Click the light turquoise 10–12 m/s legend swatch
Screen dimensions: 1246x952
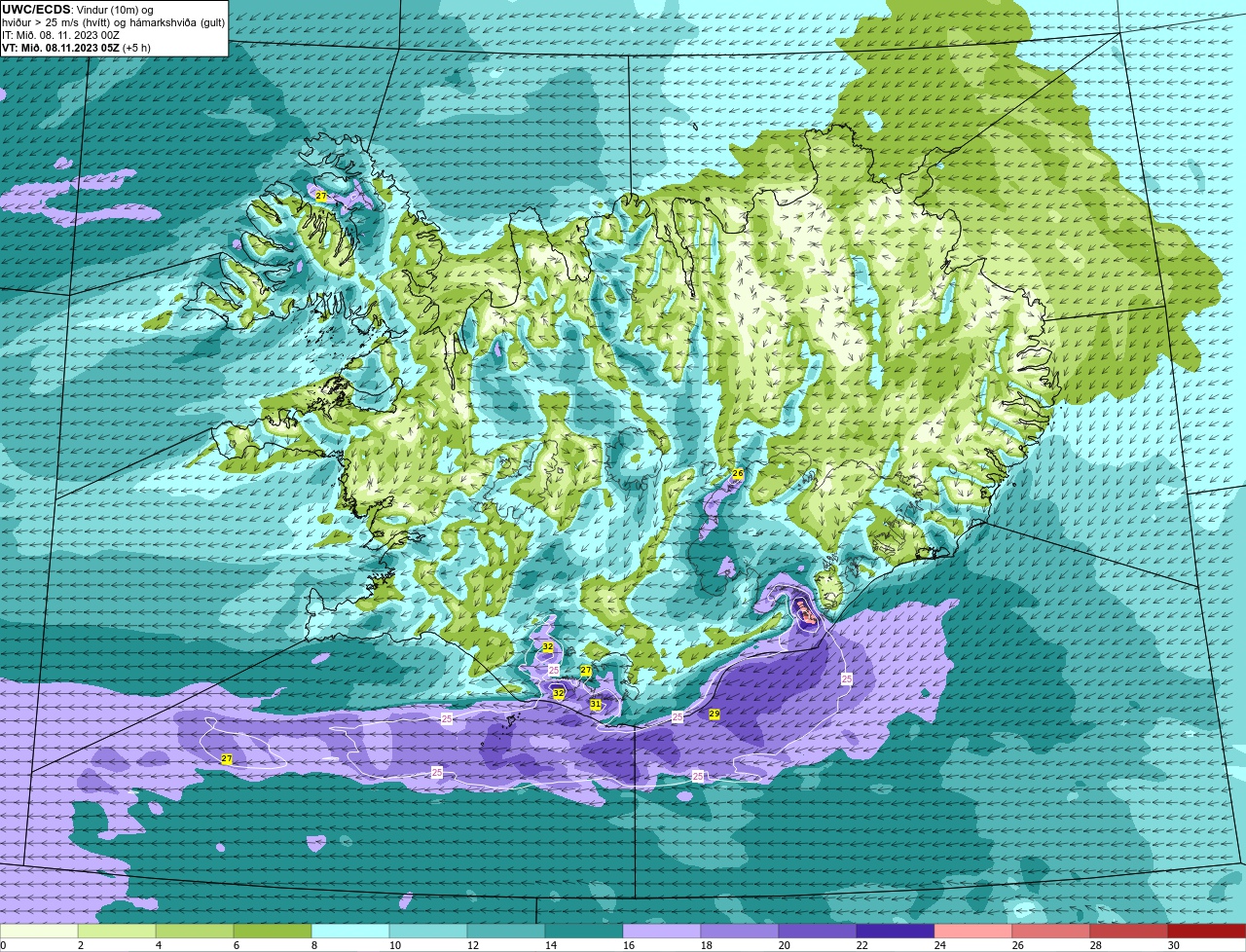coord(428,932)
